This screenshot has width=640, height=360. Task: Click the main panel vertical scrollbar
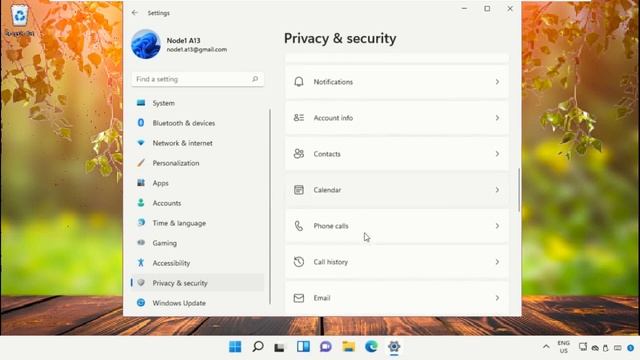[519, 190]
